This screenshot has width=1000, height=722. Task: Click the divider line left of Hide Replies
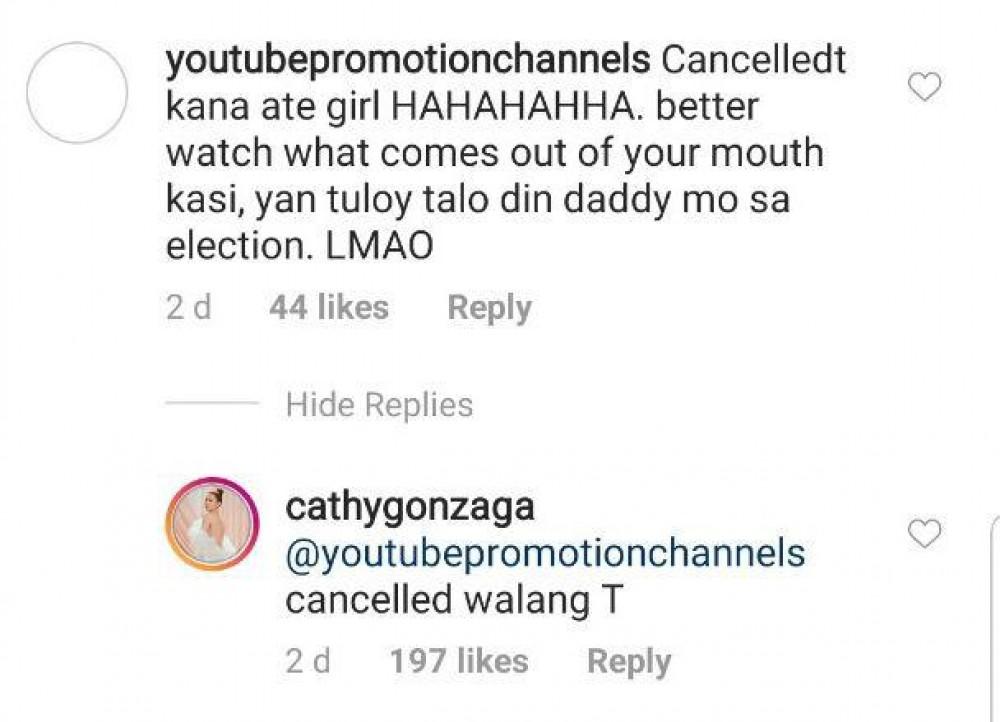[x=212, y=405]
